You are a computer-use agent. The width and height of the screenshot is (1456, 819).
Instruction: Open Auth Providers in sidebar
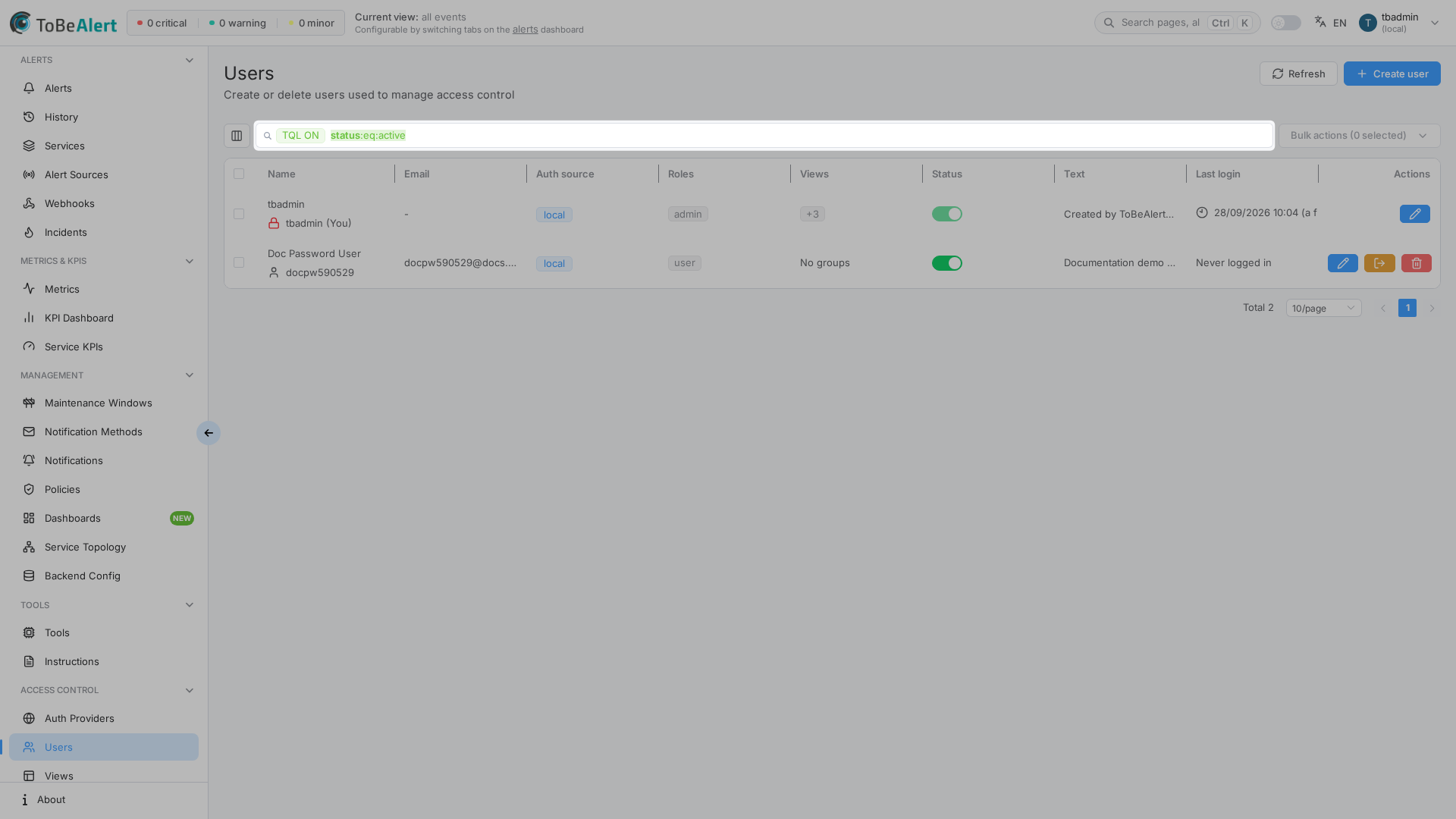pyautogui.click(x=104, y=718)
